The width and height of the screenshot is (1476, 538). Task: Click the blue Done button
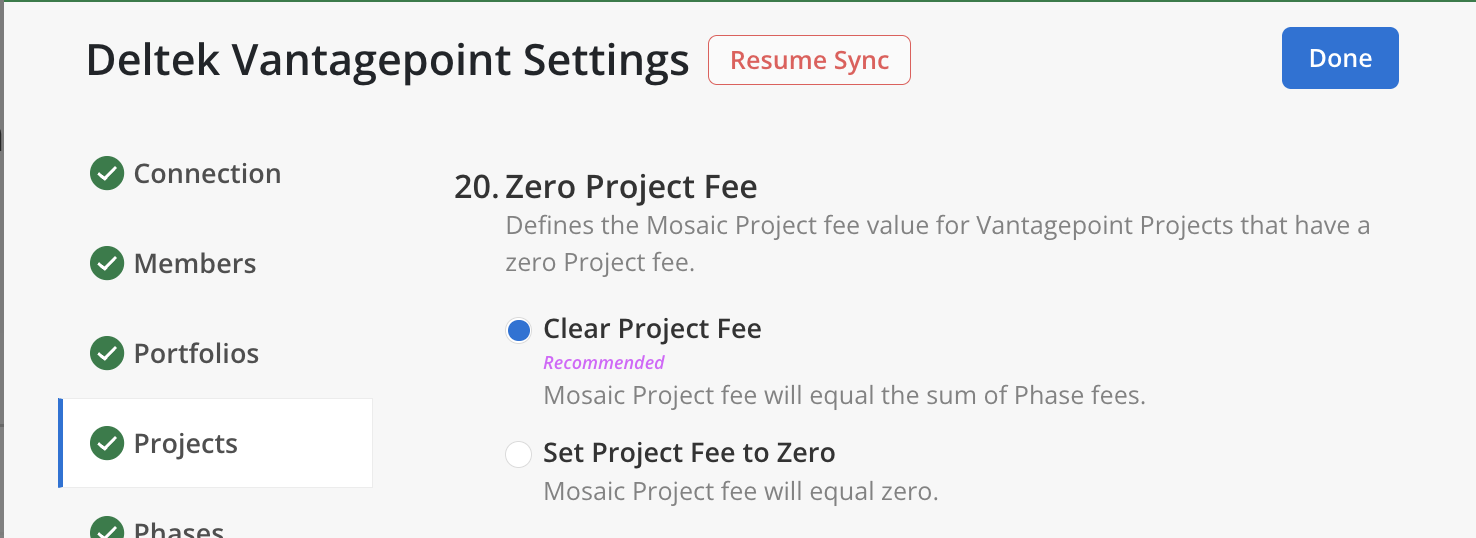(x=1340, y=58)
